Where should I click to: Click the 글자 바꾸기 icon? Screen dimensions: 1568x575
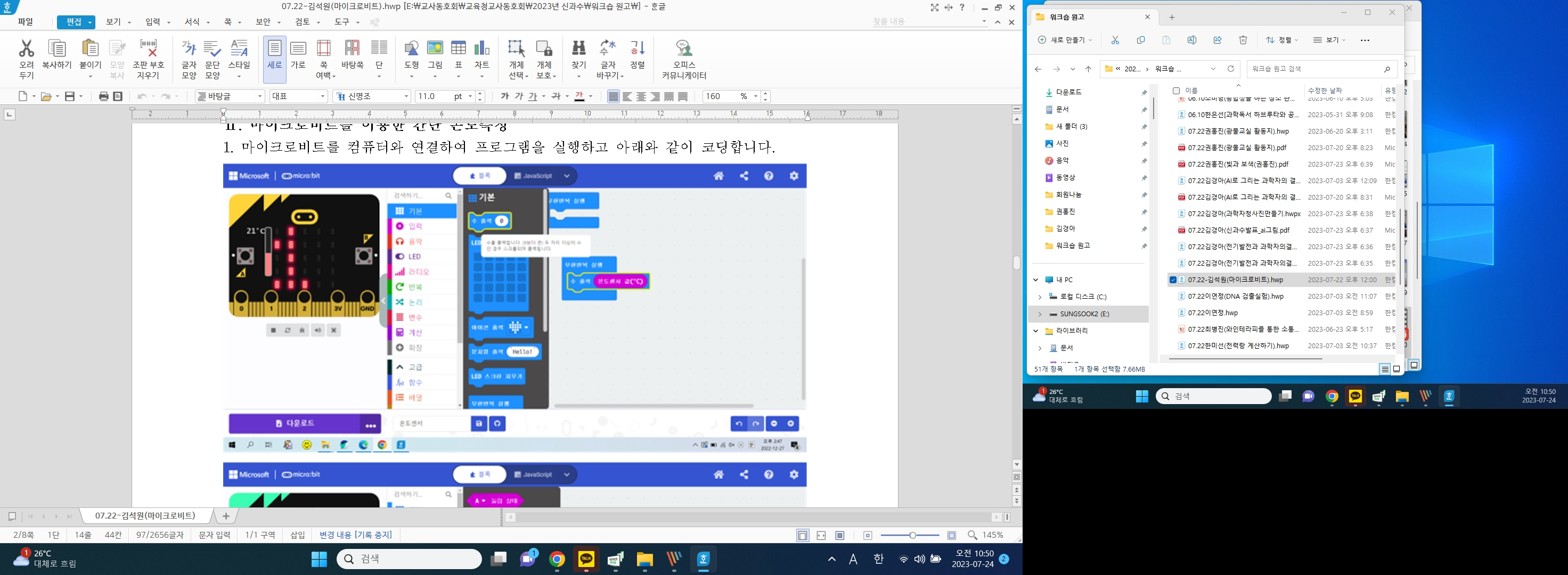point(608,48)
